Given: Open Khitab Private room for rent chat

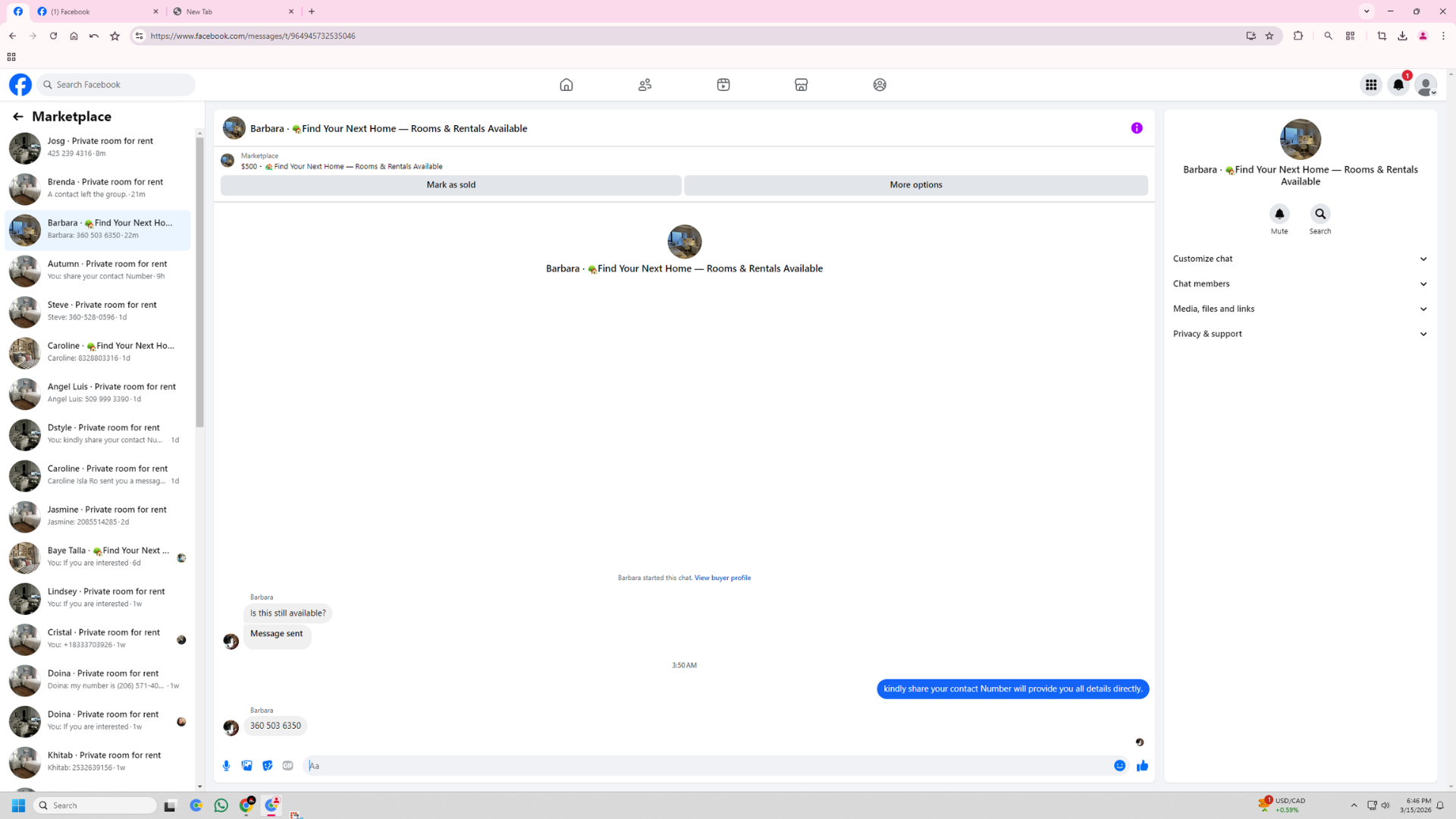Looking at the screenshot, I should [98, 761].
